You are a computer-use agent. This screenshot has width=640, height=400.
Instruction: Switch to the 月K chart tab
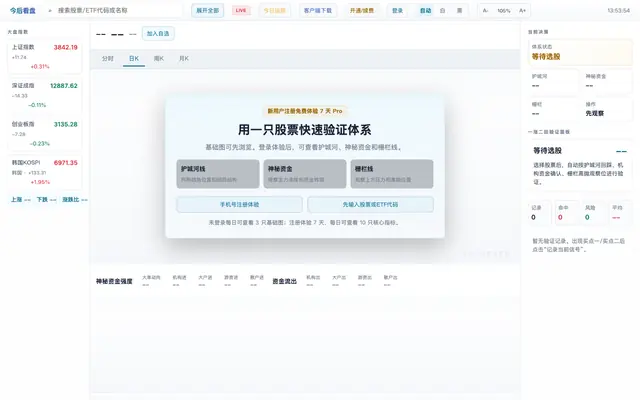click(184, 59)
